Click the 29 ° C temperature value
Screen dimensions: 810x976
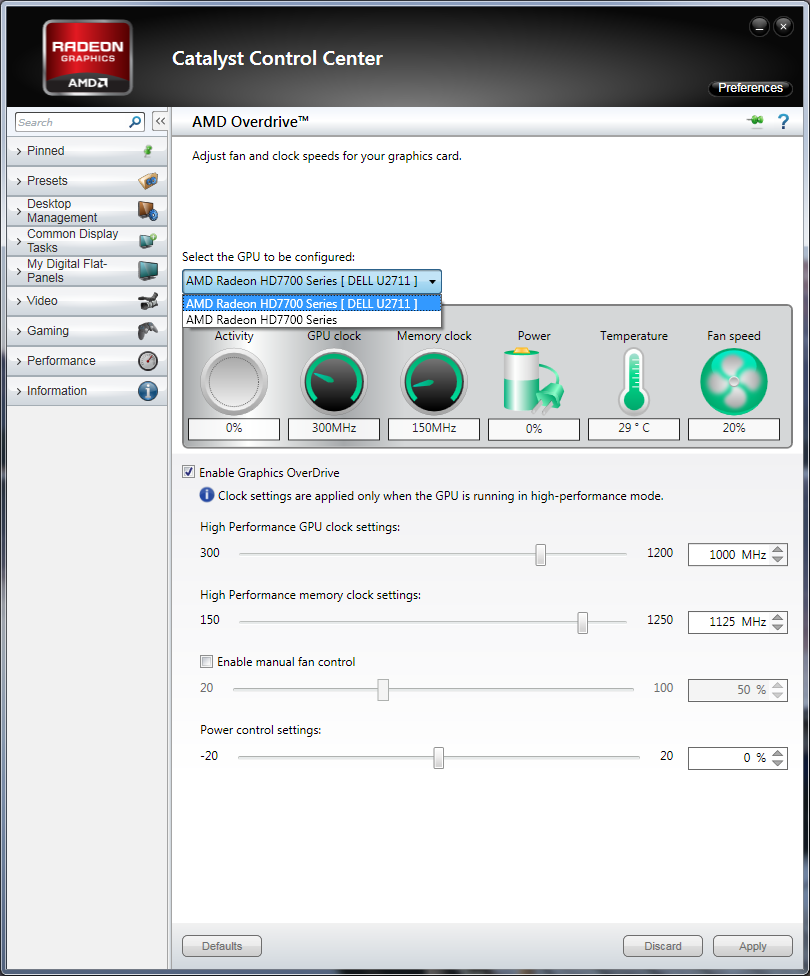click(634, 428)
